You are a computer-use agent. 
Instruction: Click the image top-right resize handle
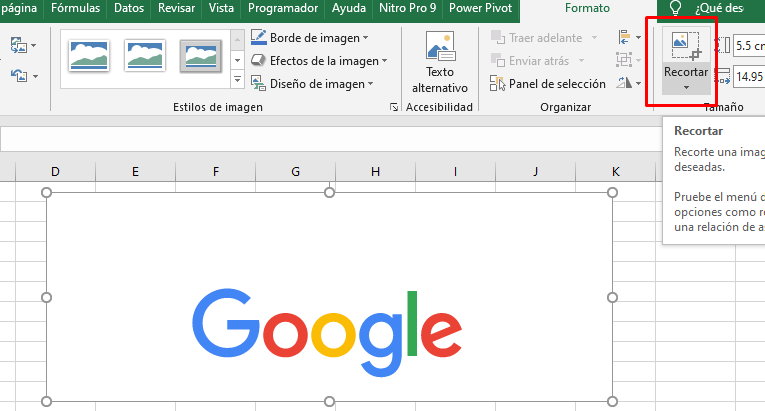[612, 193]
